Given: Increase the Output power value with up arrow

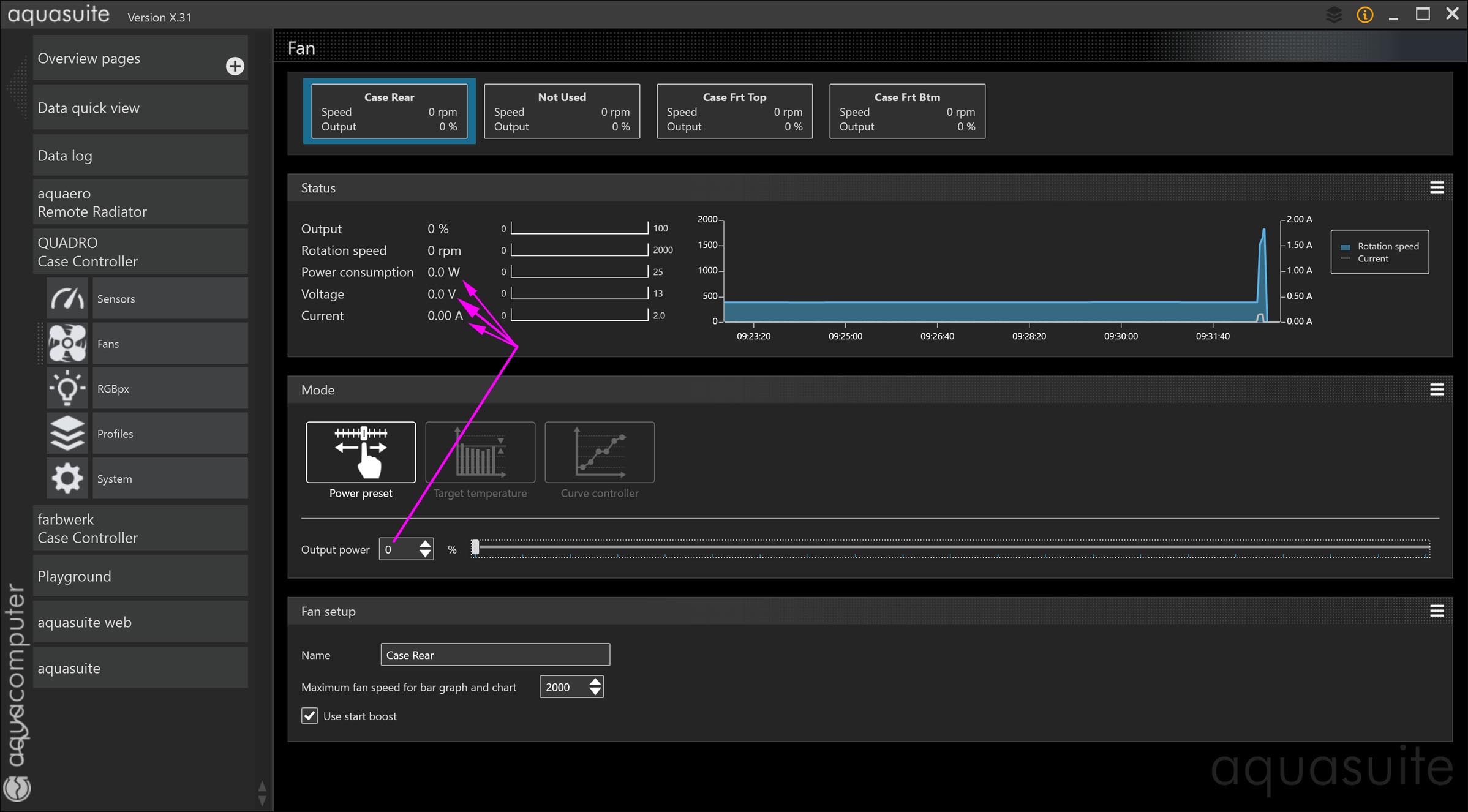Looking at the screenshot, I should pyautogui.click(x=425, y=544).
